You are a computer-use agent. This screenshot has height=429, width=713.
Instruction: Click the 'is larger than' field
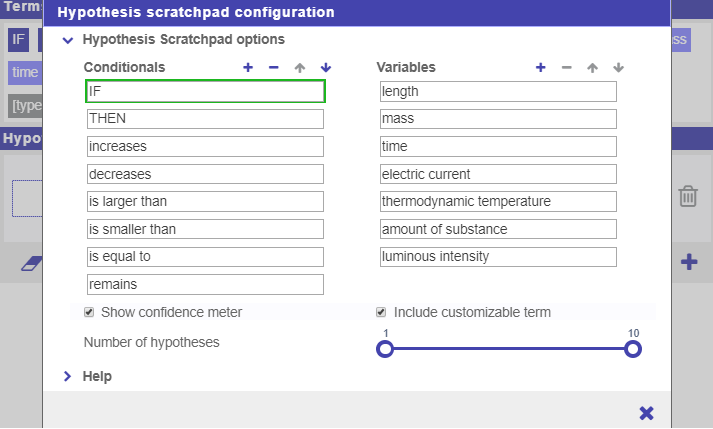205,201
